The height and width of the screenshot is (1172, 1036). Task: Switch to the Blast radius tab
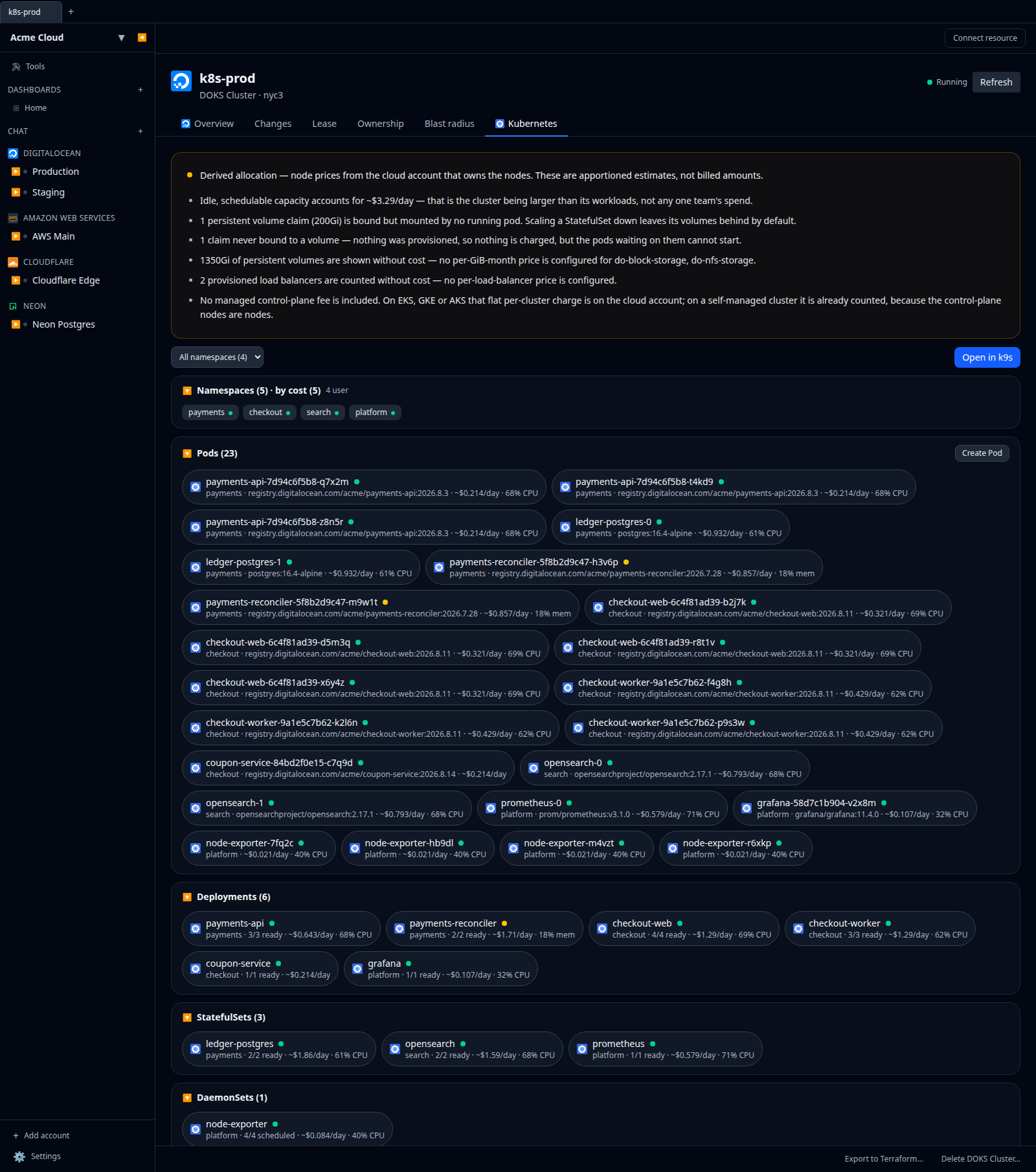(x=449, y=124)
